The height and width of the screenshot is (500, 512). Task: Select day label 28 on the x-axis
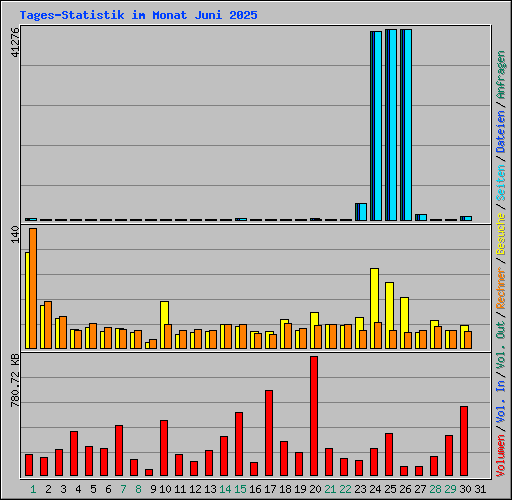pos(435,489)
